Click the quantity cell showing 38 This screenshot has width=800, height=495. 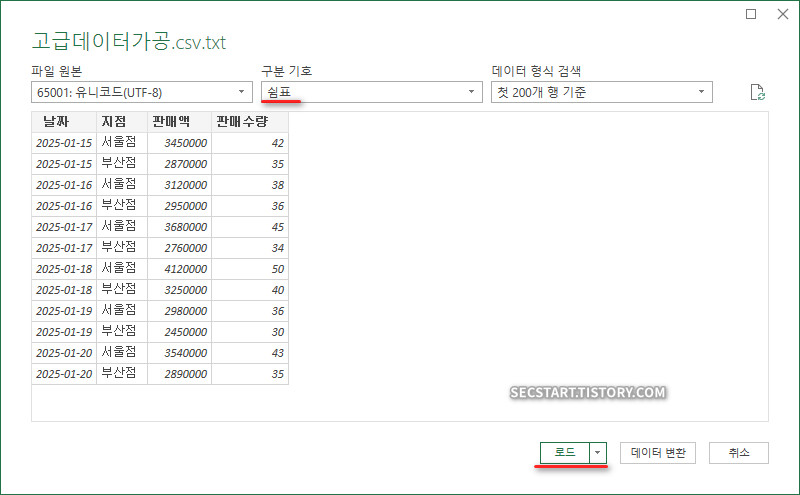pyautogui.click(x=250, y=185)
